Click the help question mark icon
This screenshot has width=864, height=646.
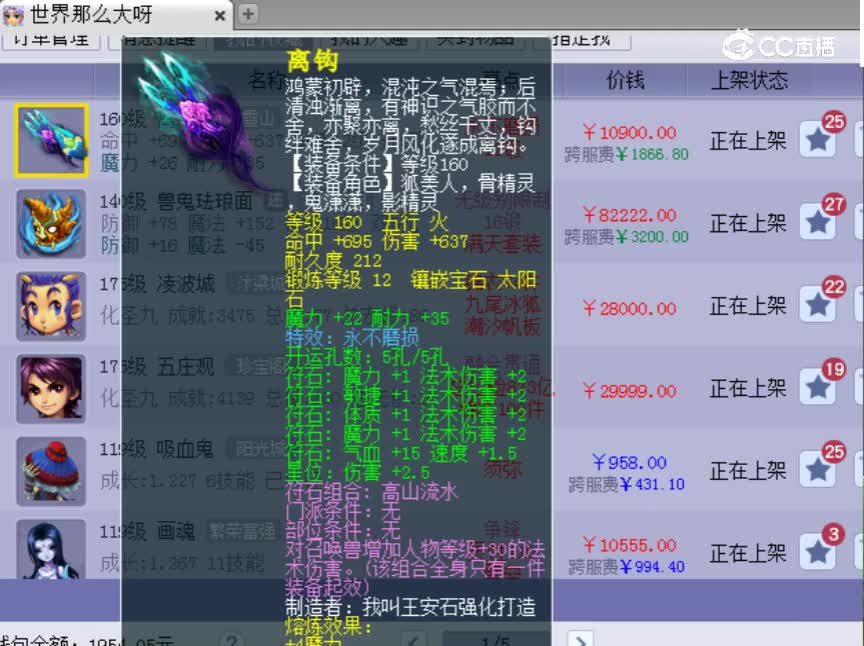tap(232, 640)
